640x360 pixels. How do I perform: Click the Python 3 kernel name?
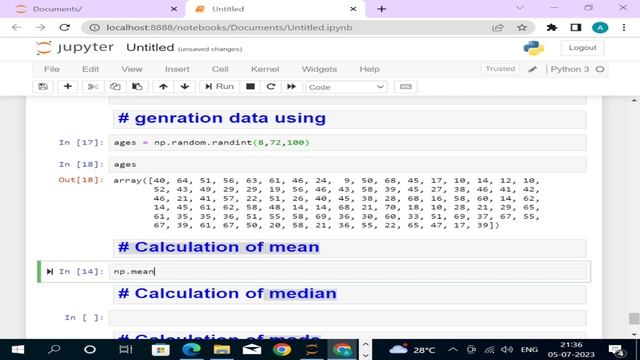pyautogui.click(x=570, y=69)
